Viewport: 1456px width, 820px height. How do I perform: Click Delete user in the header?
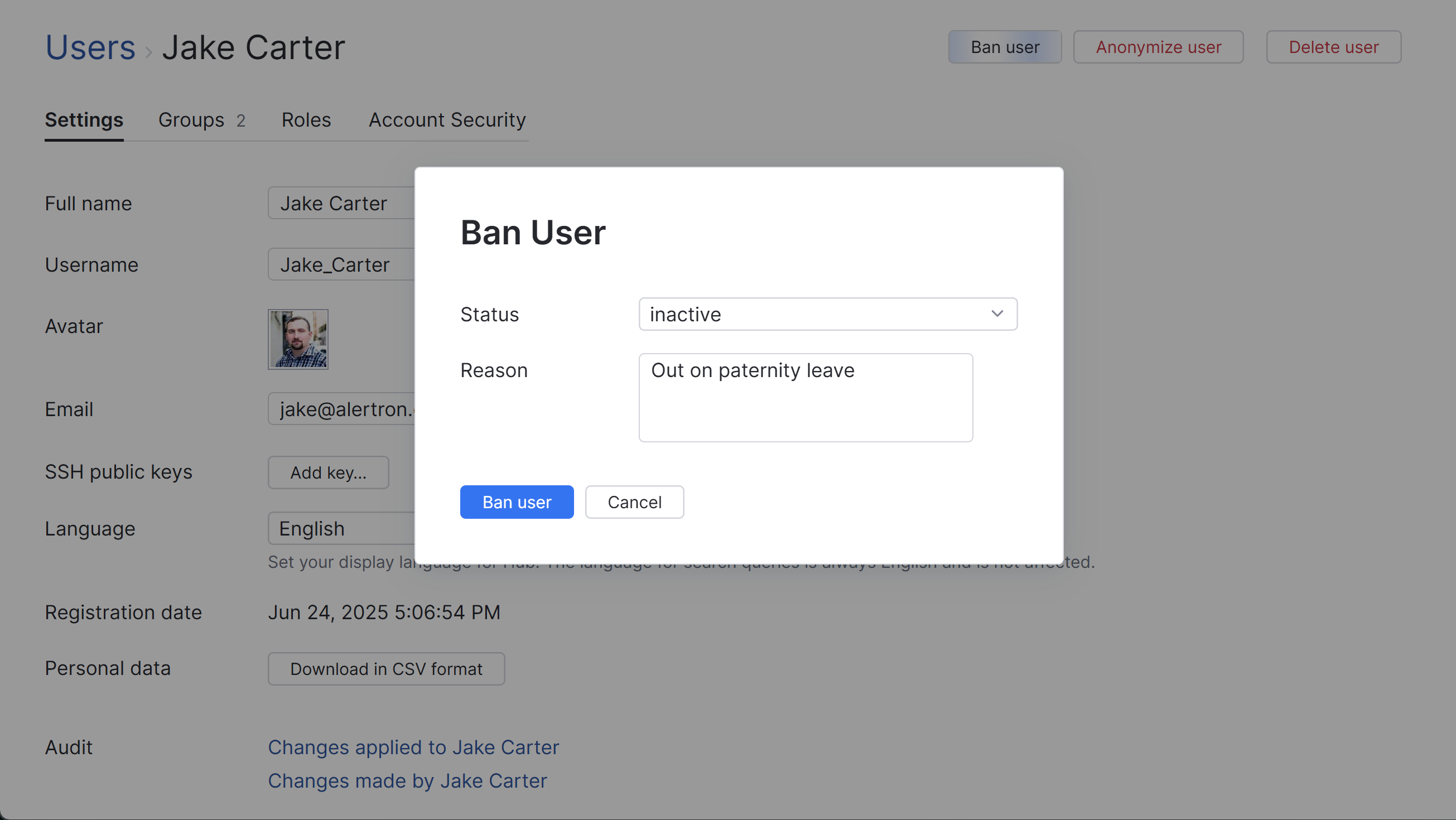1333,47
